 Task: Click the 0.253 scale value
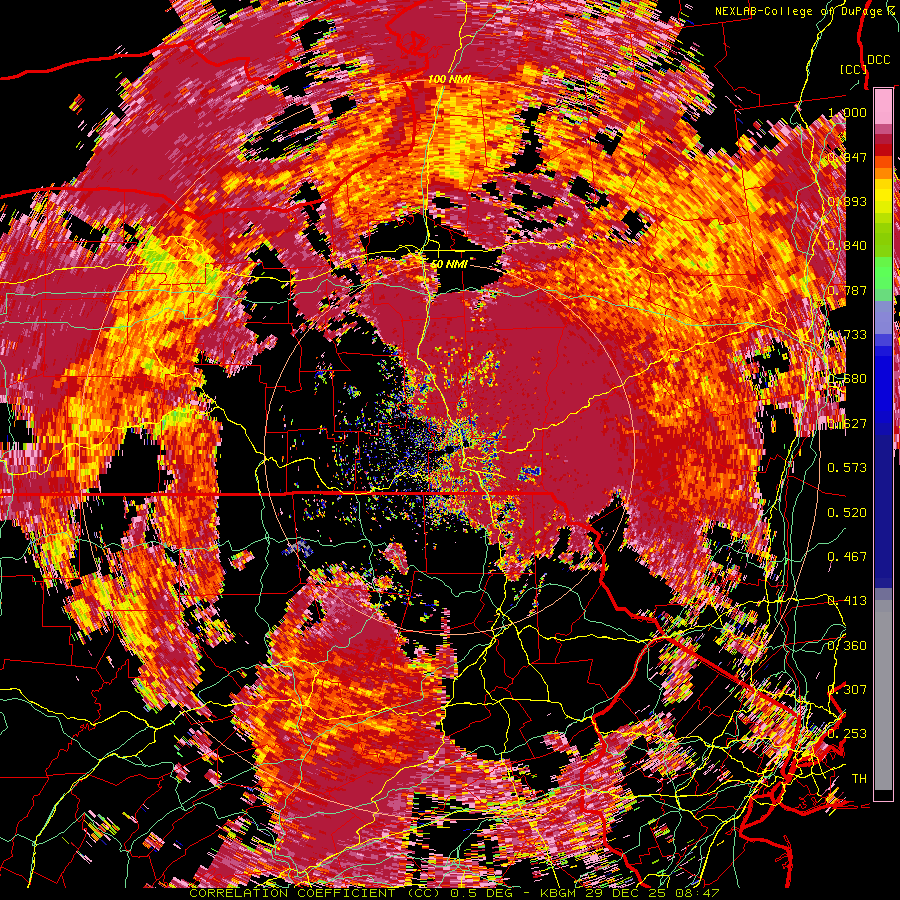click(x=847, y=734)
